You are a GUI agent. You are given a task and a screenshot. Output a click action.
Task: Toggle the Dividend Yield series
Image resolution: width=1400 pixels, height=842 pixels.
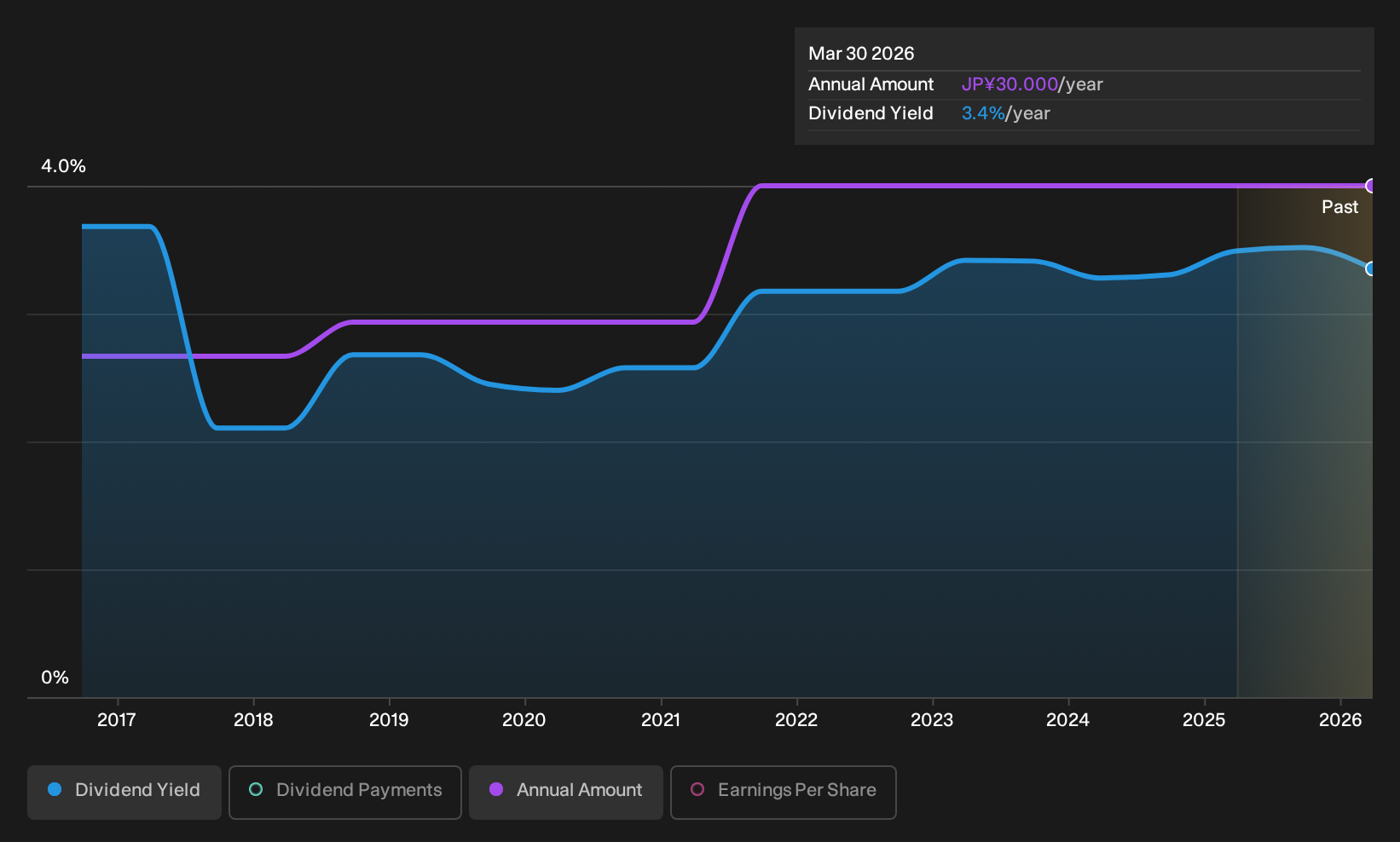124,792
